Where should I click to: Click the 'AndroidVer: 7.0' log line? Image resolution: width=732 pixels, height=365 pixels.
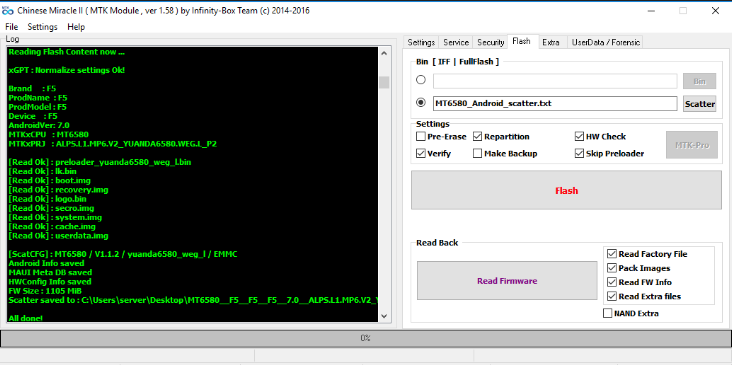pyautogui.click(x=39, y=126)
